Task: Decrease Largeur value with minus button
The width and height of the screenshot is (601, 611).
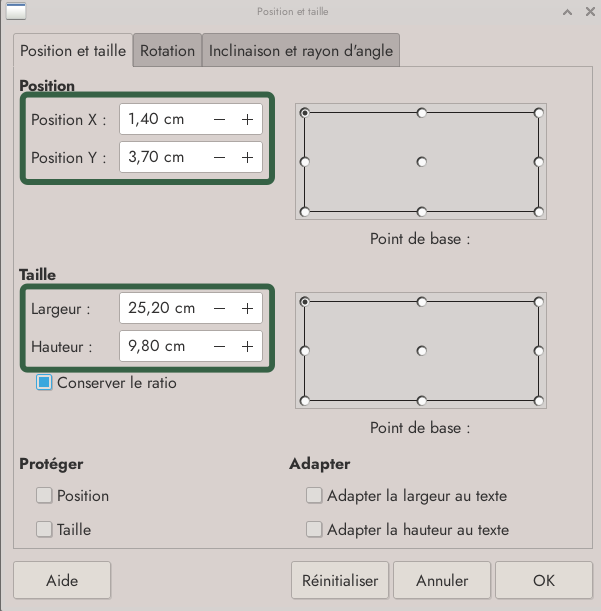Action: pyautogui.click(x=219, y=309)
